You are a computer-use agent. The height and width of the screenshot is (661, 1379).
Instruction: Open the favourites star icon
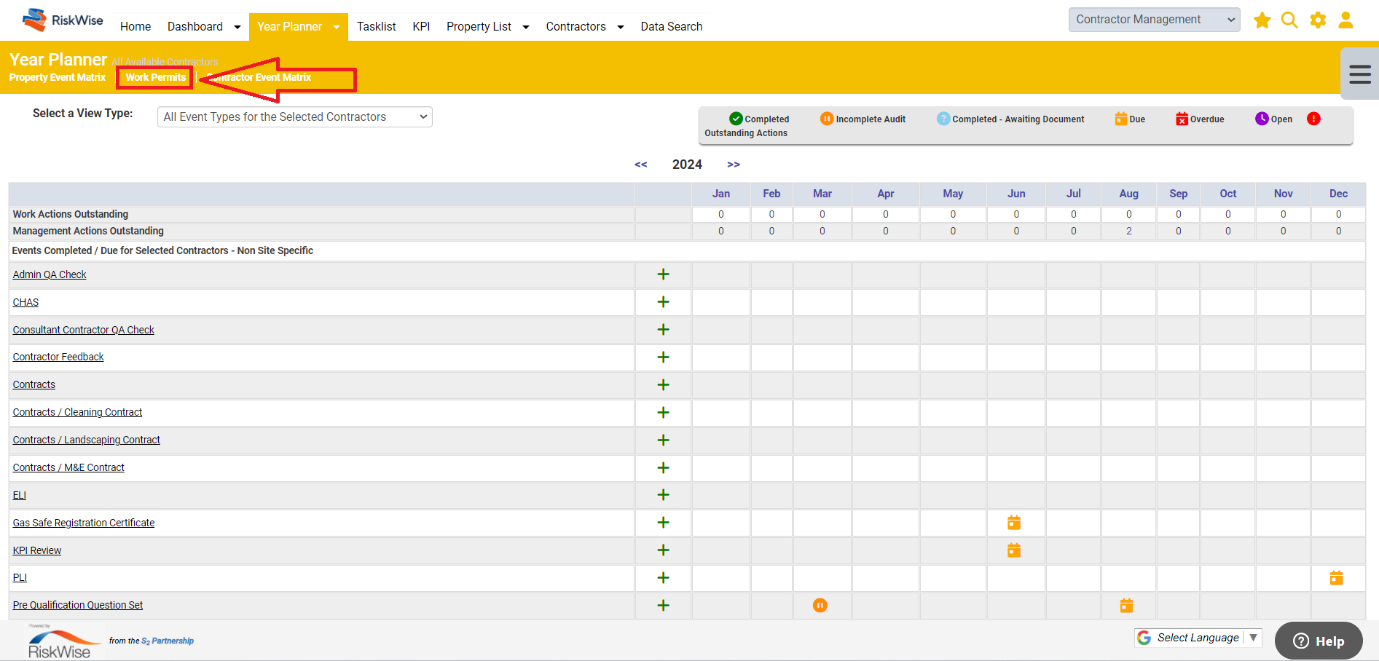[1262, 20]
